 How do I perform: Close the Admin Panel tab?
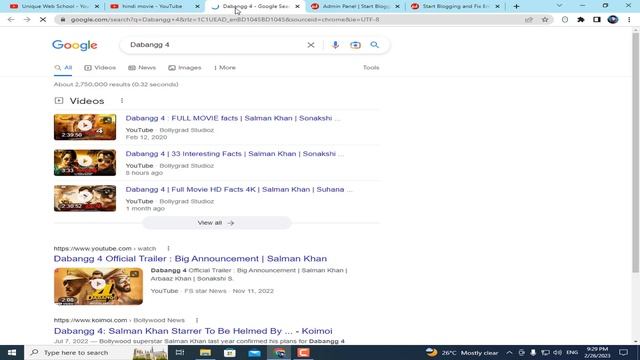click(397, 7)
